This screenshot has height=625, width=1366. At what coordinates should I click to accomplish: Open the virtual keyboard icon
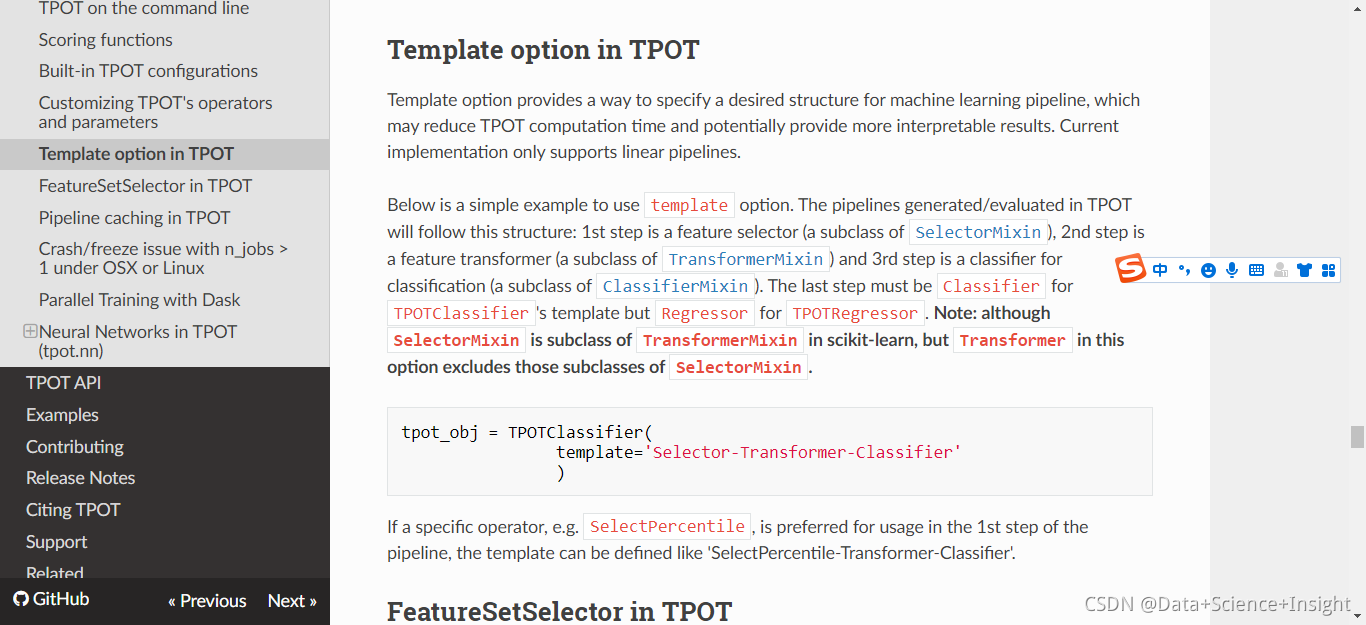pos(1256,269)
